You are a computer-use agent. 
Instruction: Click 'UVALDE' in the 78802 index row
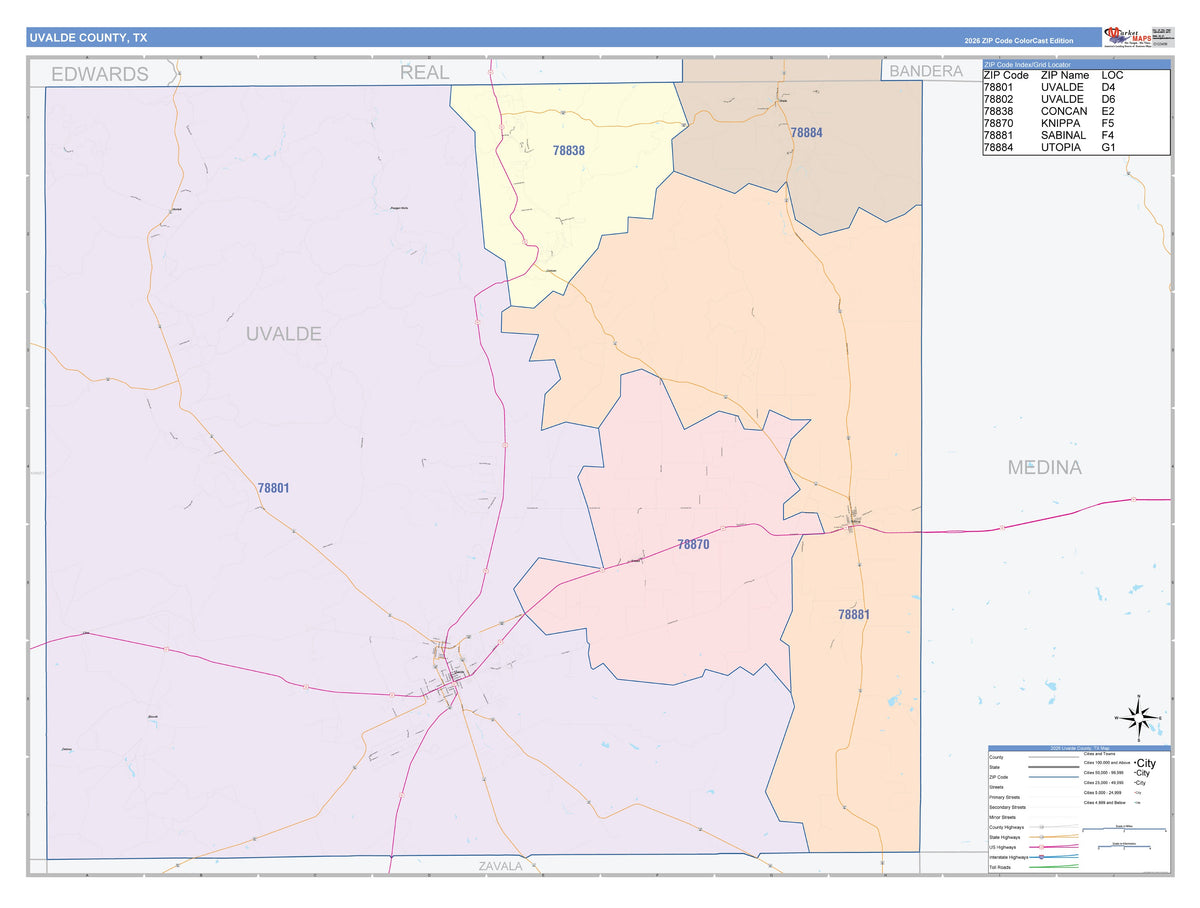1062,99
